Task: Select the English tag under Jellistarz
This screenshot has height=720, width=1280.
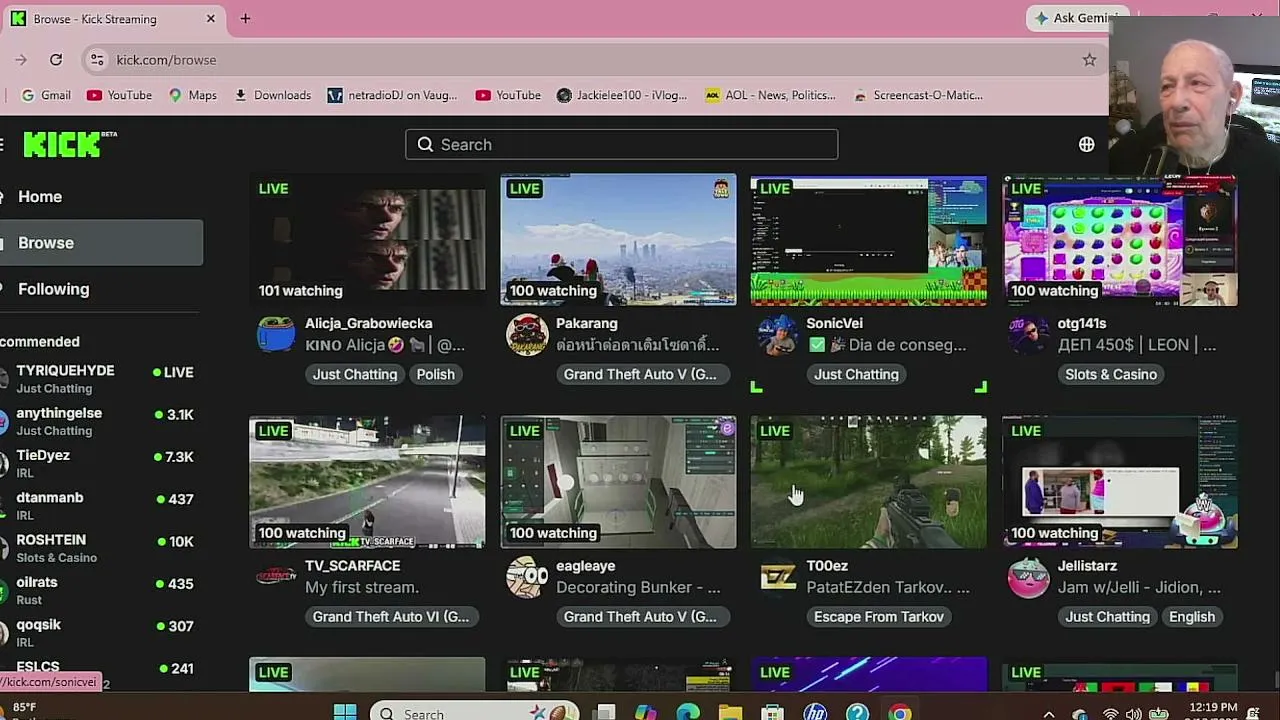Action: [1192, 616]
